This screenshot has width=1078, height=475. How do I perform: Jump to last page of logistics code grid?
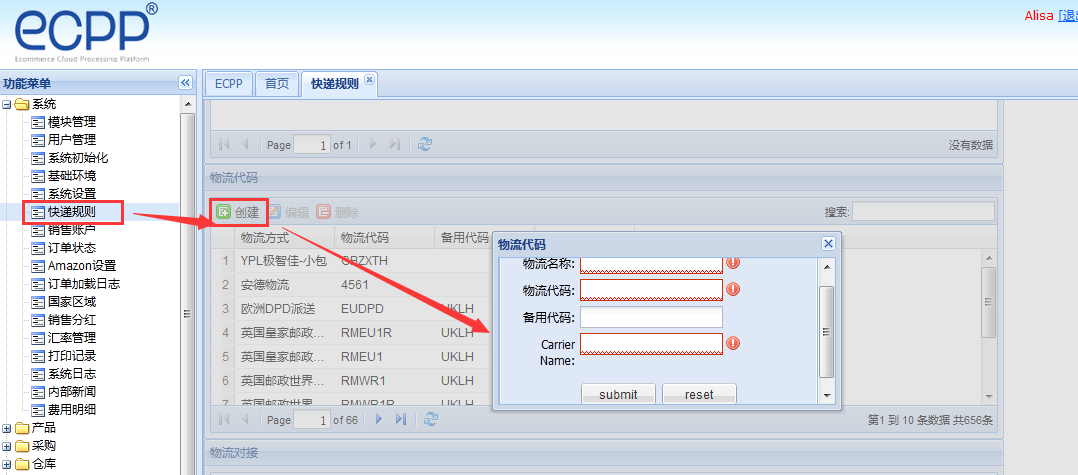click(x=400, y=420)
